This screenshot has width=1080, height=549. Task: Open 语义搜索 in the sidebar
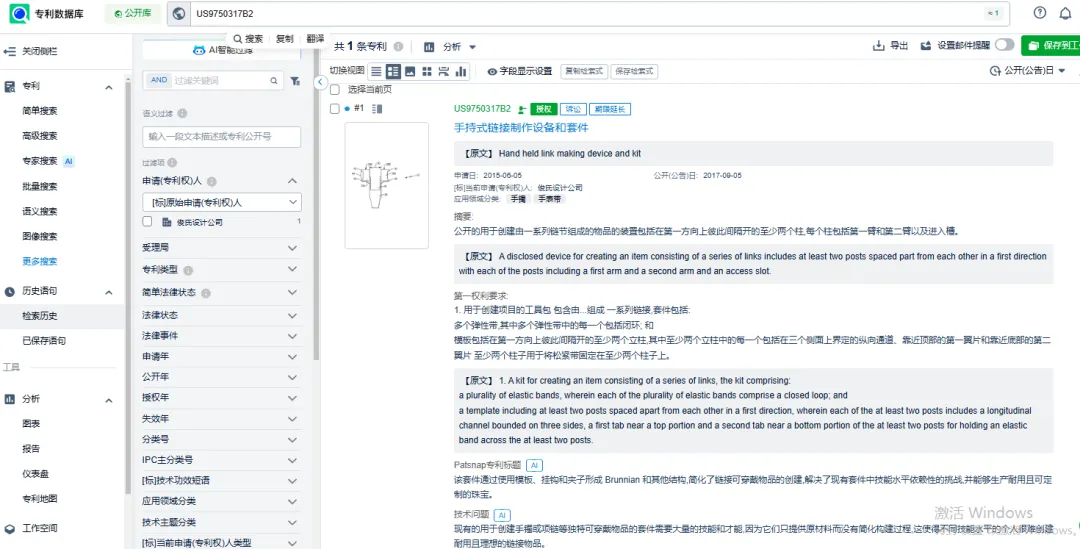39,211
